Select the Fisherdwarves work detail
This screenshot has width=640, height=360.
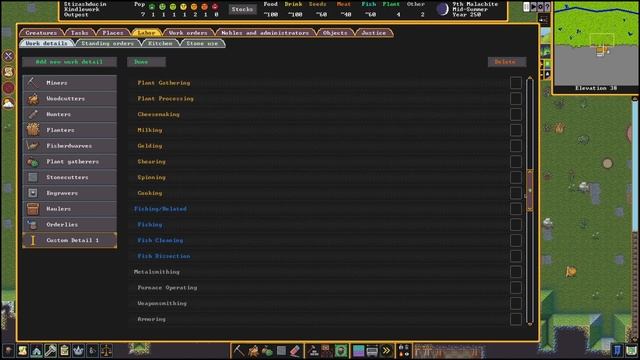click(70, 146)
